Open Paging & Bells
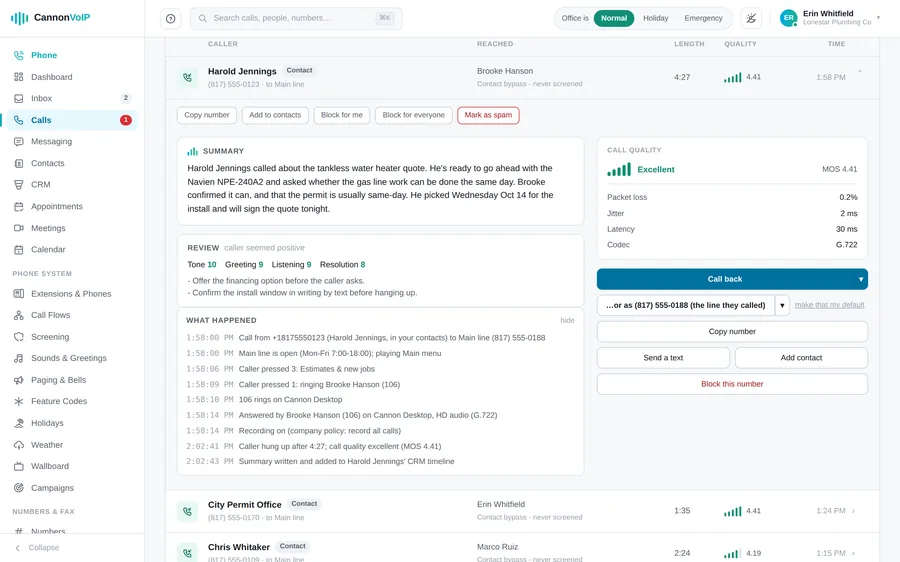 tap(72, 380)
